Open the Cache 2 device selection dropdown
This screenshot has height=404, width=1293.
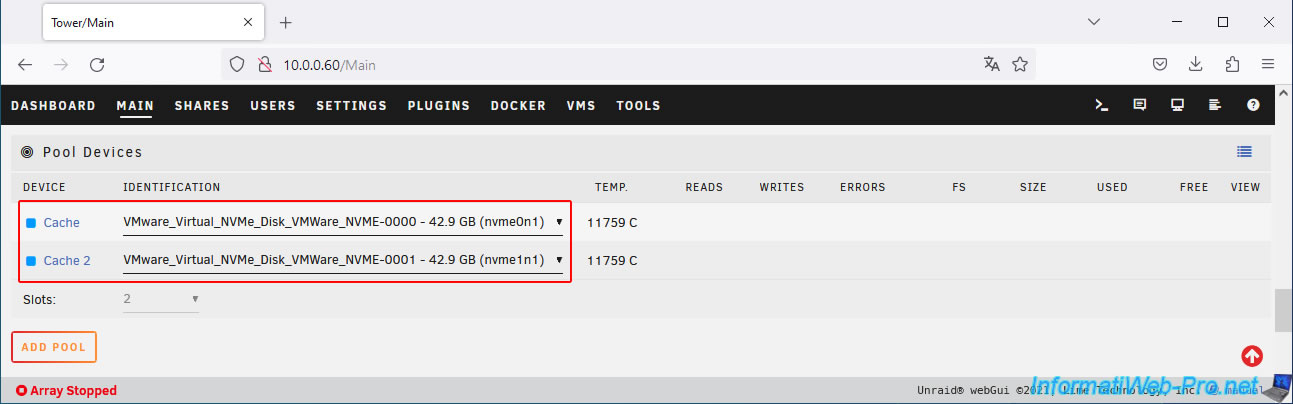point(342,261)
